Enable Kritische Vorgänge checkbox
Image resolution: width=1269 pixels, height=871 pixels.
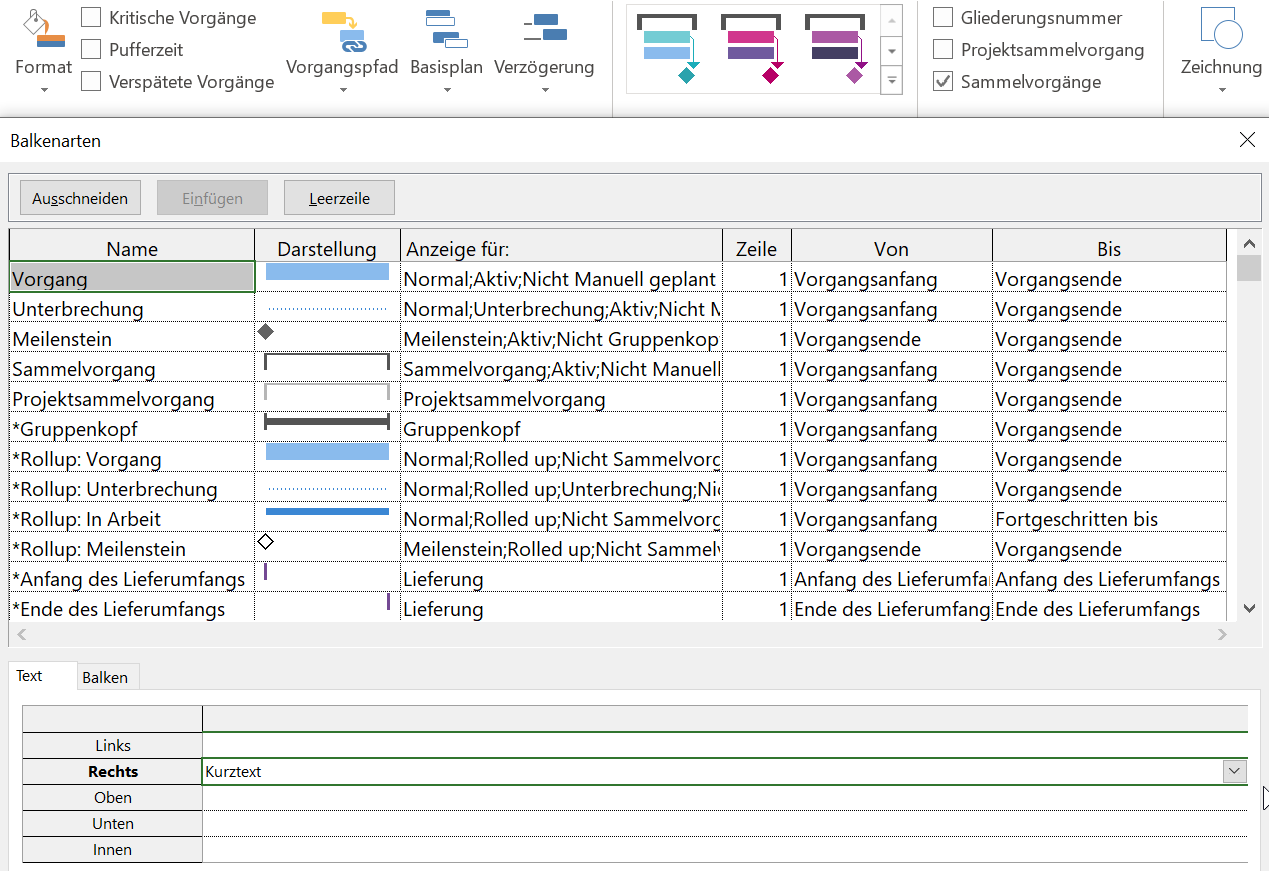(91, 18)
